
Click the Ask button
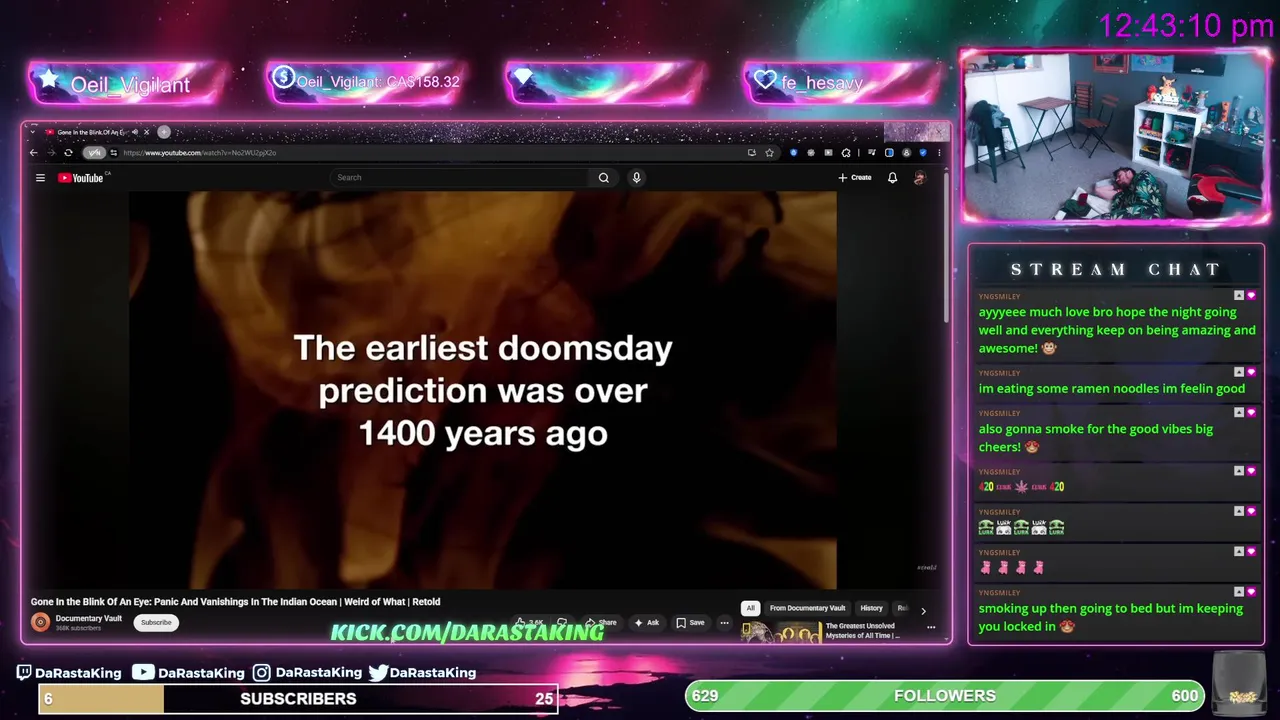pyautogui.click(x=647, y=622)
